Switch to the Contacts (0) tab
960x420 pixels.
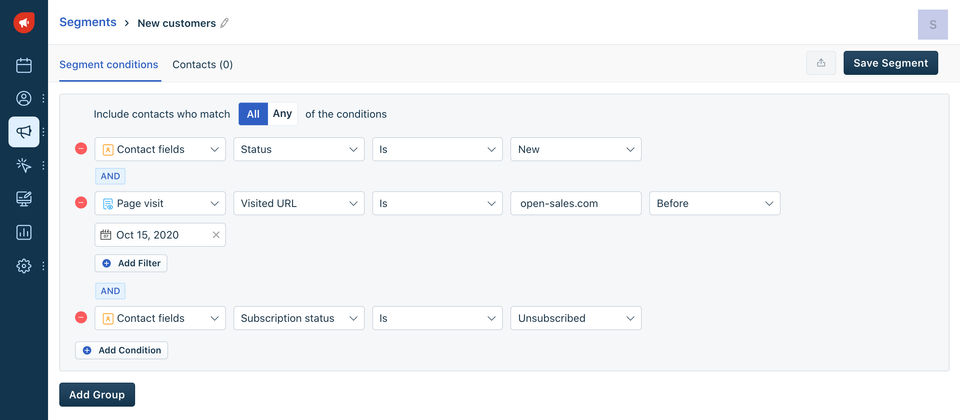coord(202,64)
